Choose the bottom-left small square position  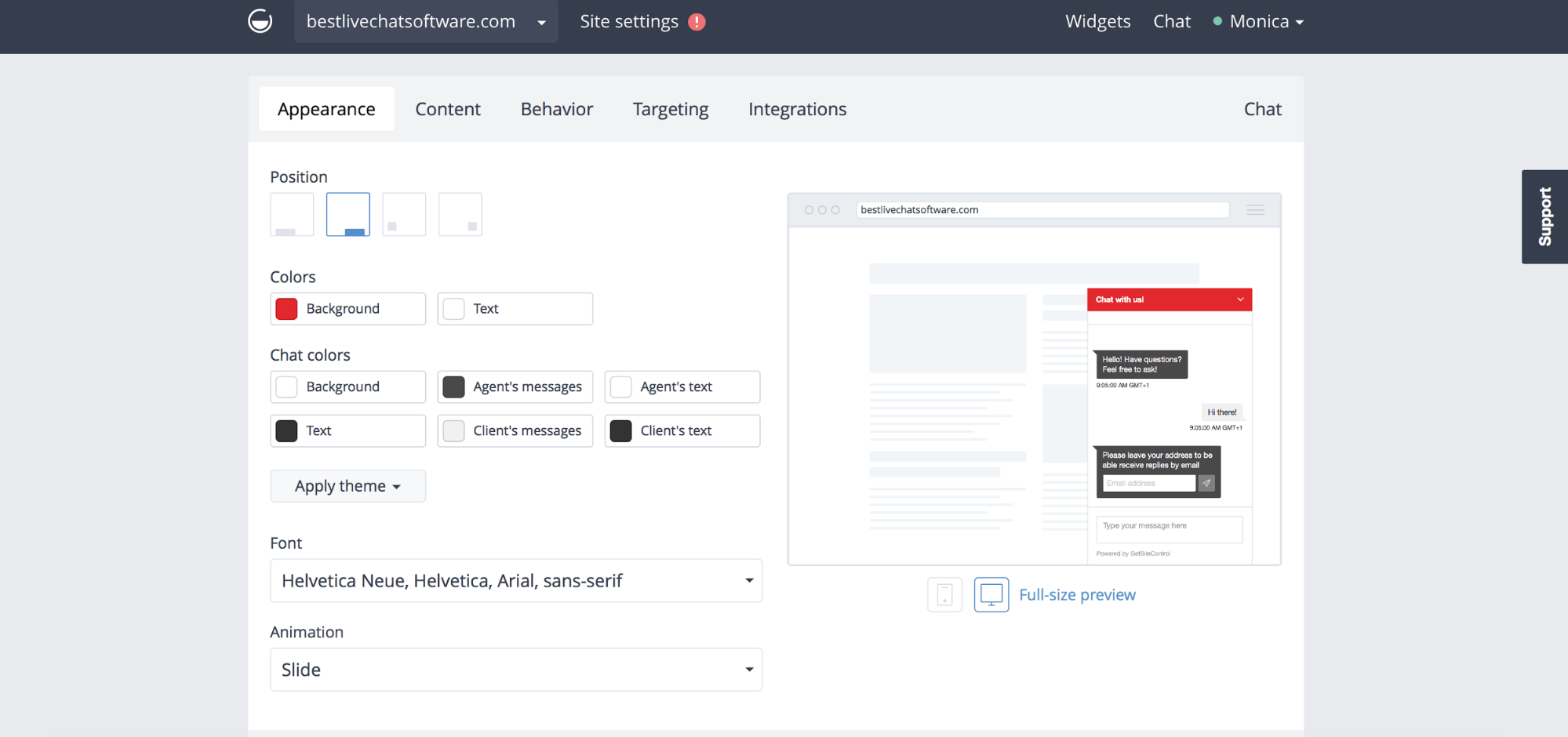point(404,215)
